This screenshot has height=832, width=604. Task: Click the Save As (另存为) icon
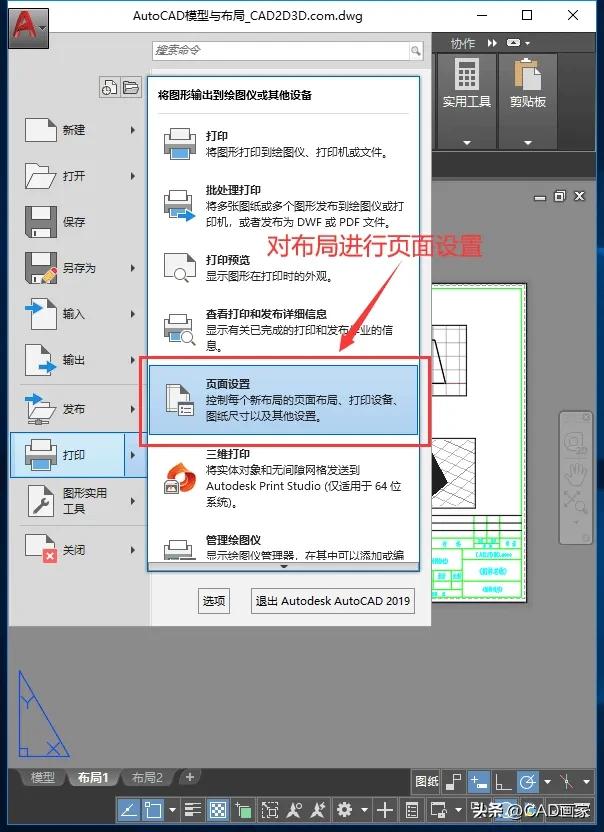(41, 268)
